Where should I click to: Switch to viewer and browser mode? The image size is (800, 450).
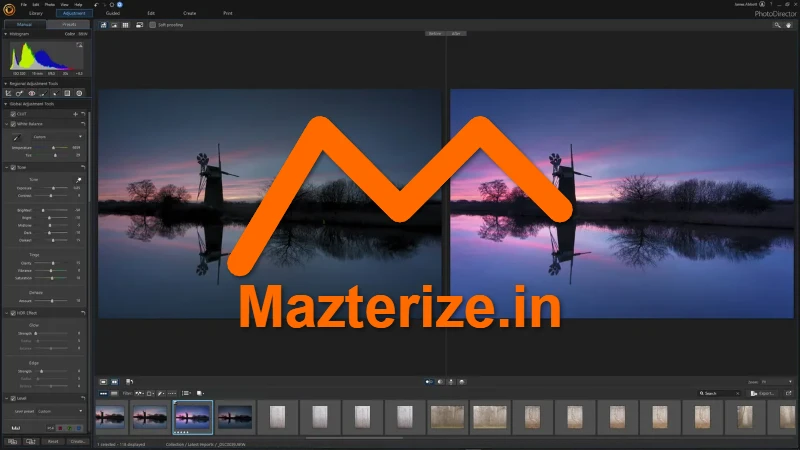pos(104,24)
